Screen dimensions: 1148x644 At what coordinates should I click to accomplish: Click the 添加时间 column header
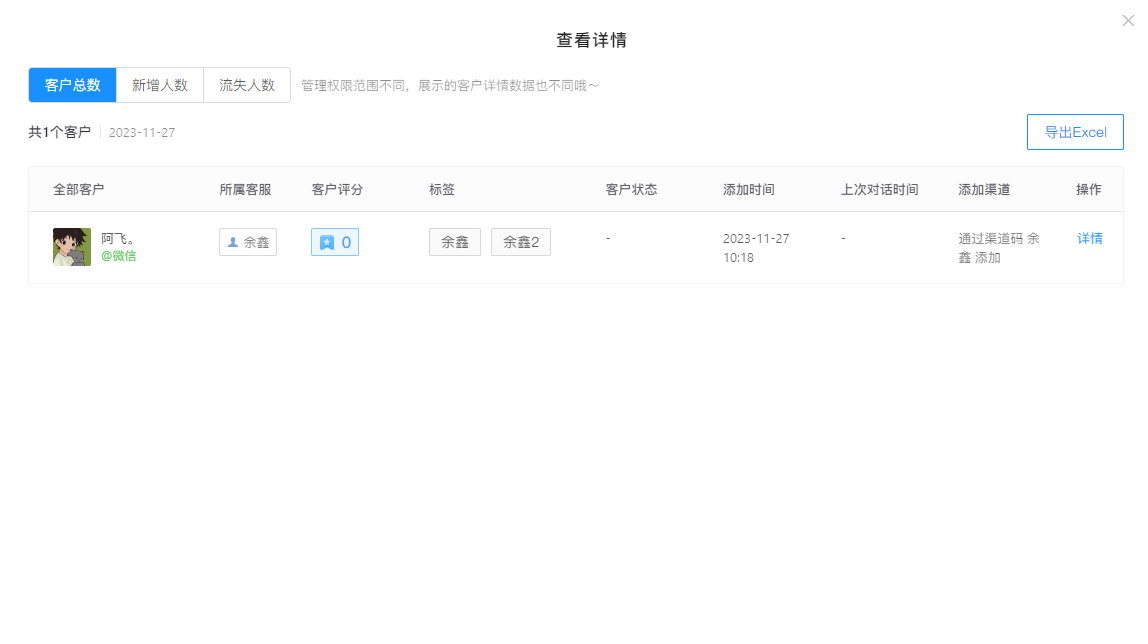click(748, 190)
